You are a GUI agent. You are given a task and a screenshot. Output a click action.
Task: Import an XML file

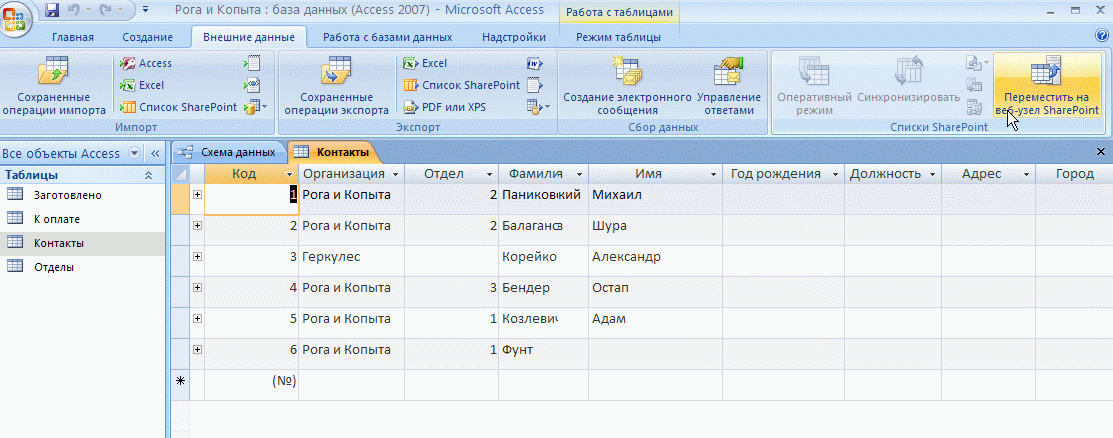coord(253,85)
